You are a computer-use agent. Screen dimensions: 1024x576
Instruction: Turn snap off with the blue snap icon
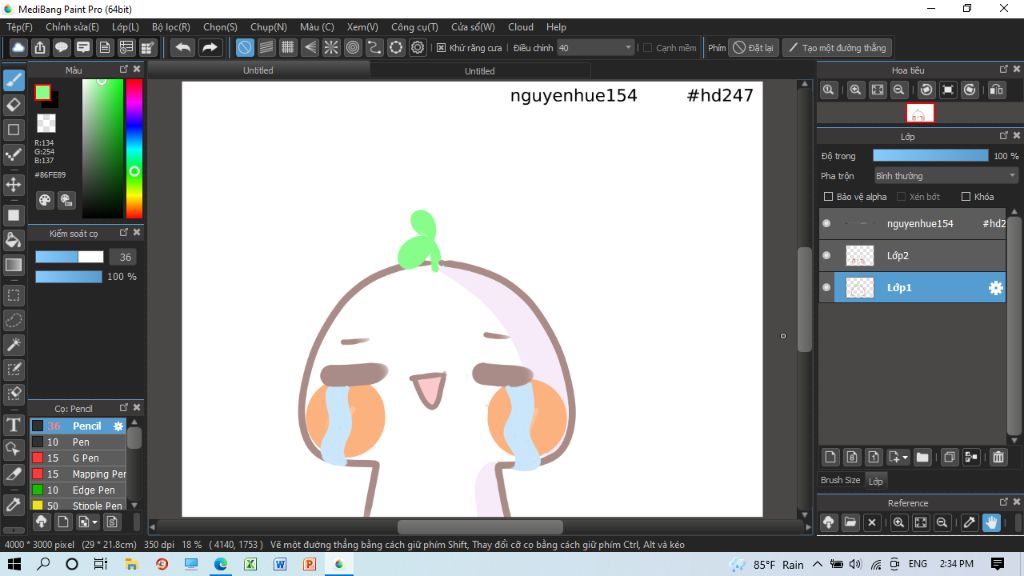point(244,48)
